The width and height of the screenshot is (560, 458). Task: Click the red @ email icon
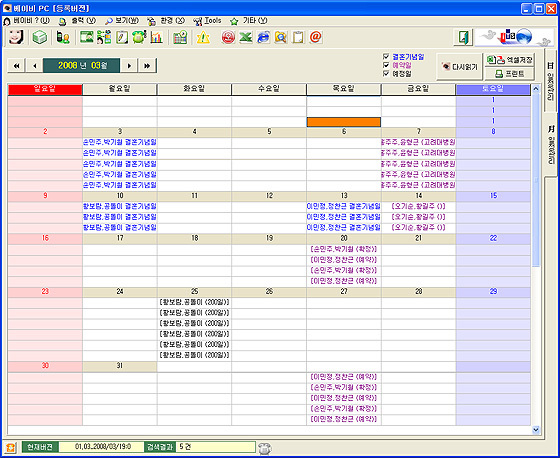[x=316, y=37]
